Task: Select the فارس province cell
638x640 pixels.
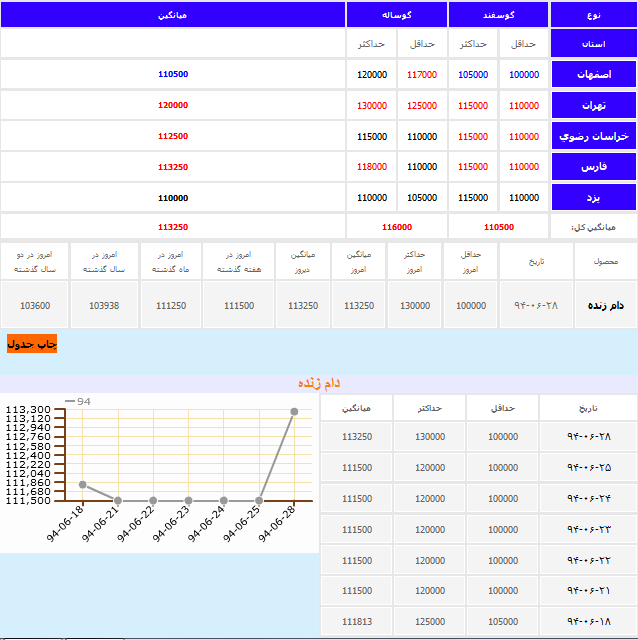Action: (x=594, y=167)
